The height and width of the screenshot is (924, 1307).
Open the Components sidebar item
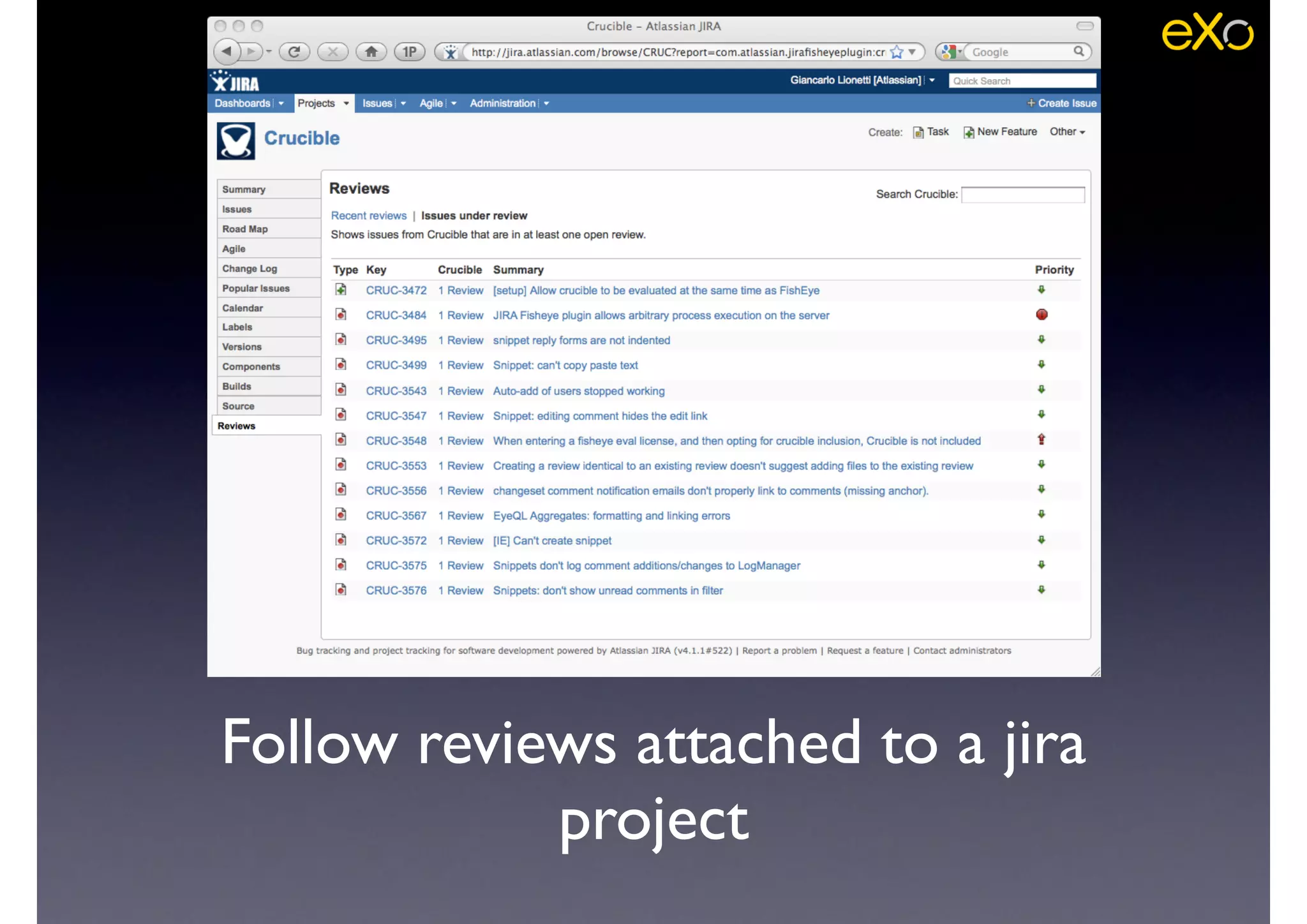coord(269,366)
